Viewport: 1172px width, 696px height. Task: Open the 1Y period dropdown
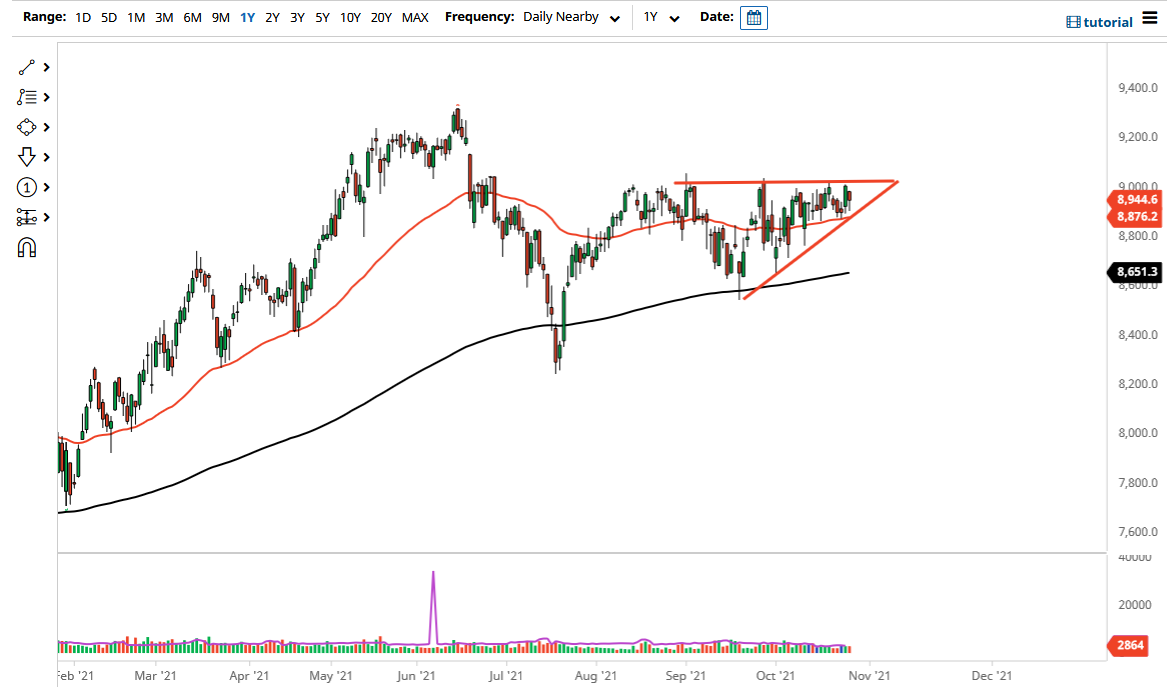click(x=661, y=17)
